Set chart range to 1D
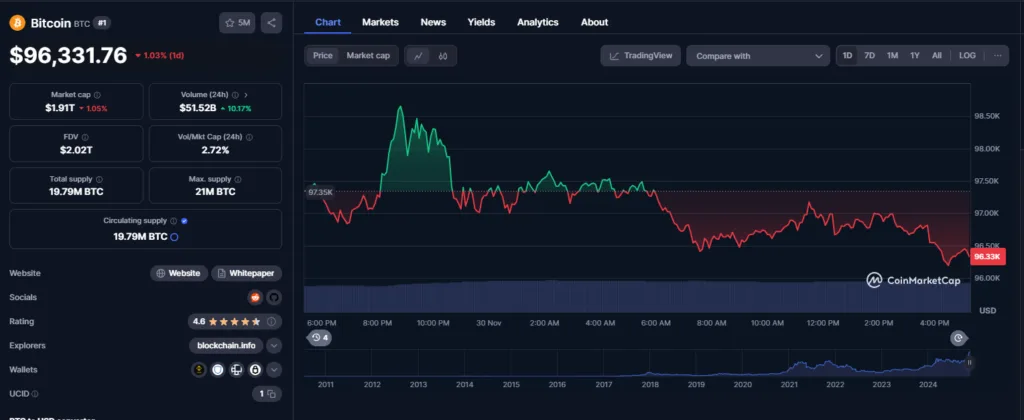Screen dimensions: 1024x420 coord(847,56)
